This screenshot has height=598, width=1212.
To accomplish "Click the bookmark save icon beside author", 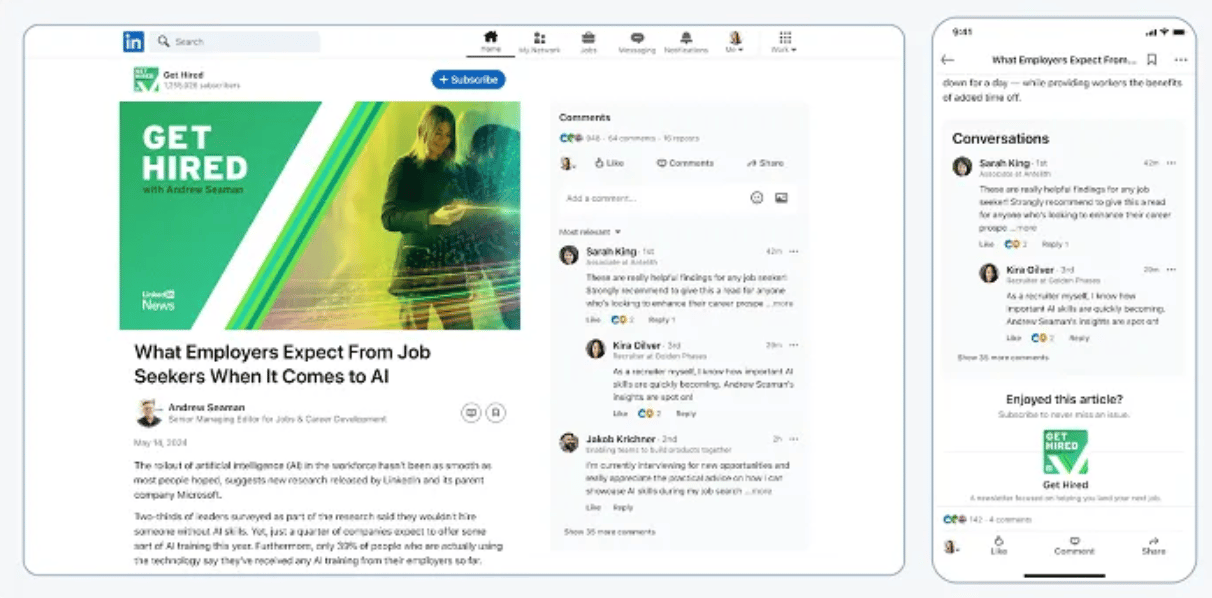I will [495, 412].
